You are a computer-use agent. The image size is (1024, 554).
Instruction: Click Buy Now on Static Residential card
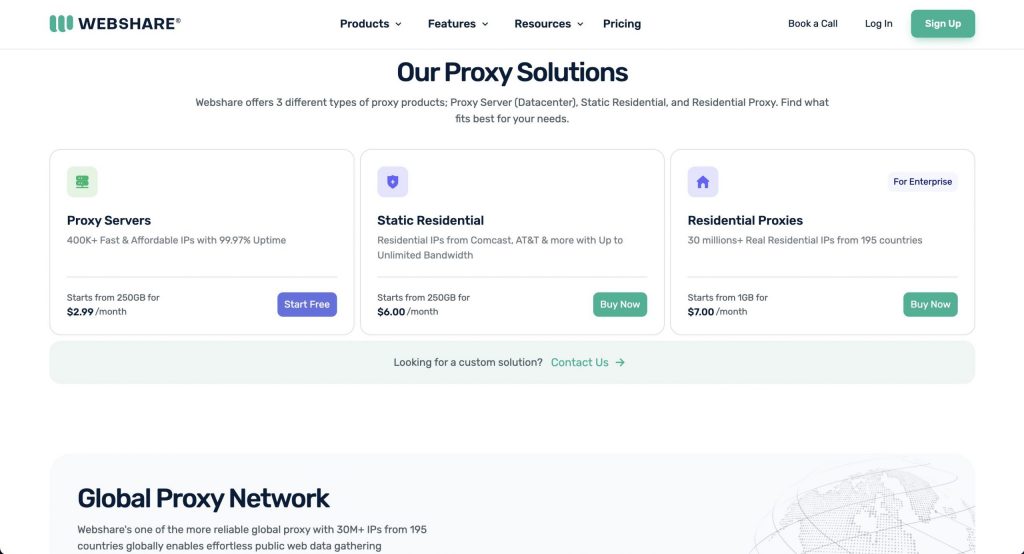coord(620,304)
